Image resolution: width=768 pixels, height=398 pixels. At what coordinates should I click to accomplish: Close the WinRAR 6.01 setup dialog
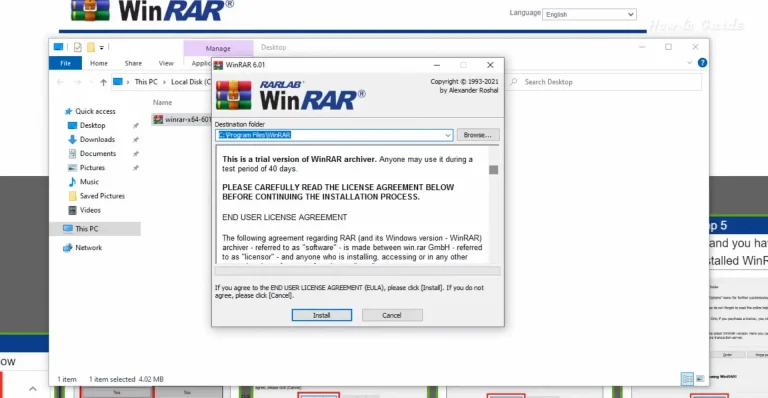490,65
